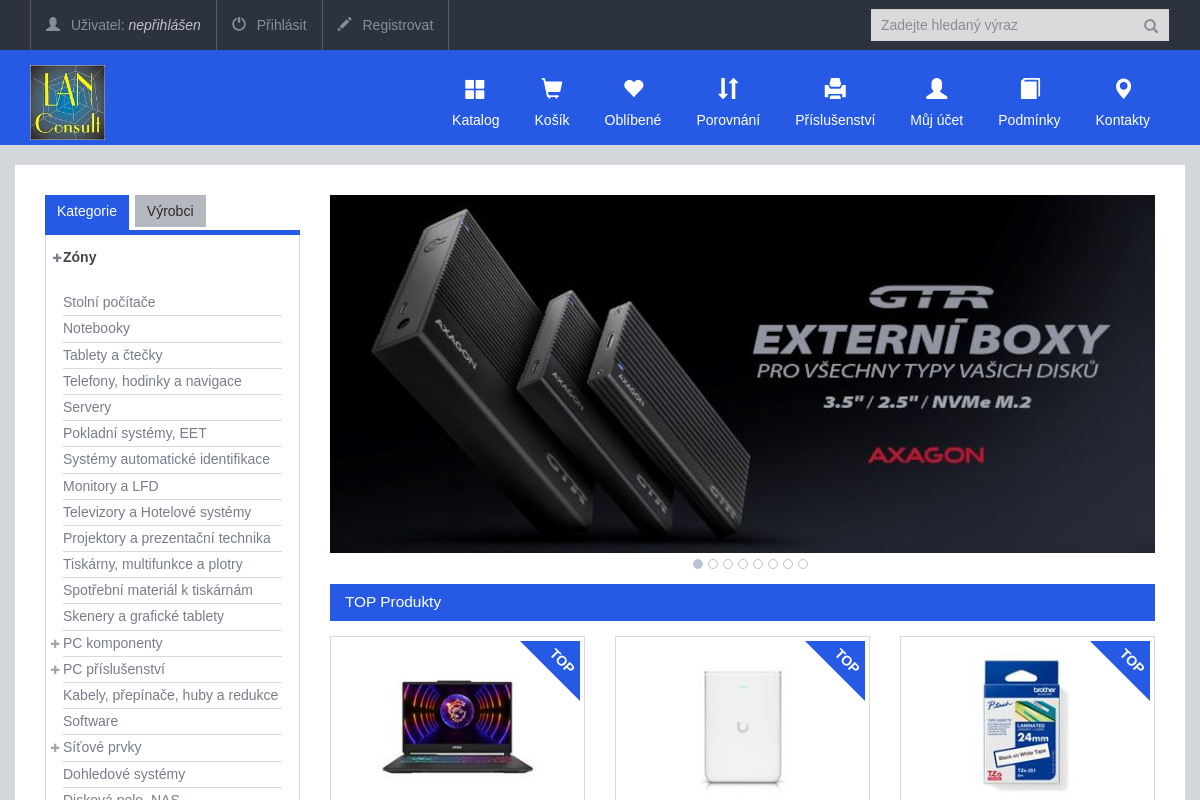The image size is (1200, 800).
Task: Open the Kontakty location pin icon
Action: (1123, 89)
